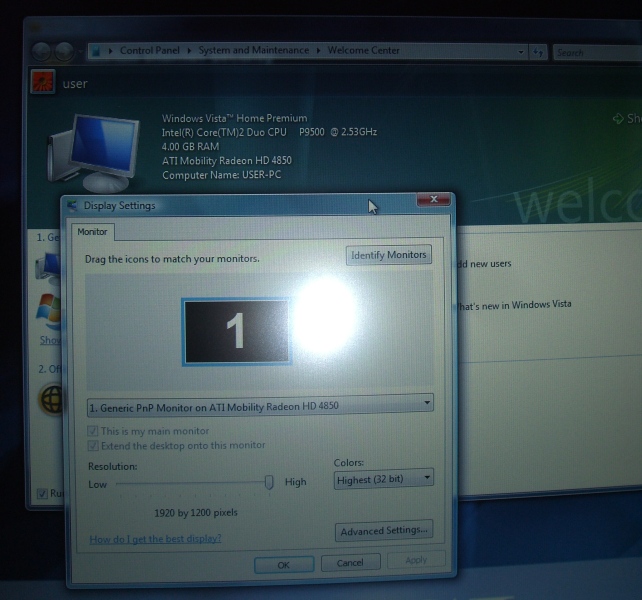Click the address bar refresh icon
The height and width of the screenshot is (600, 642).
point(538,52)
